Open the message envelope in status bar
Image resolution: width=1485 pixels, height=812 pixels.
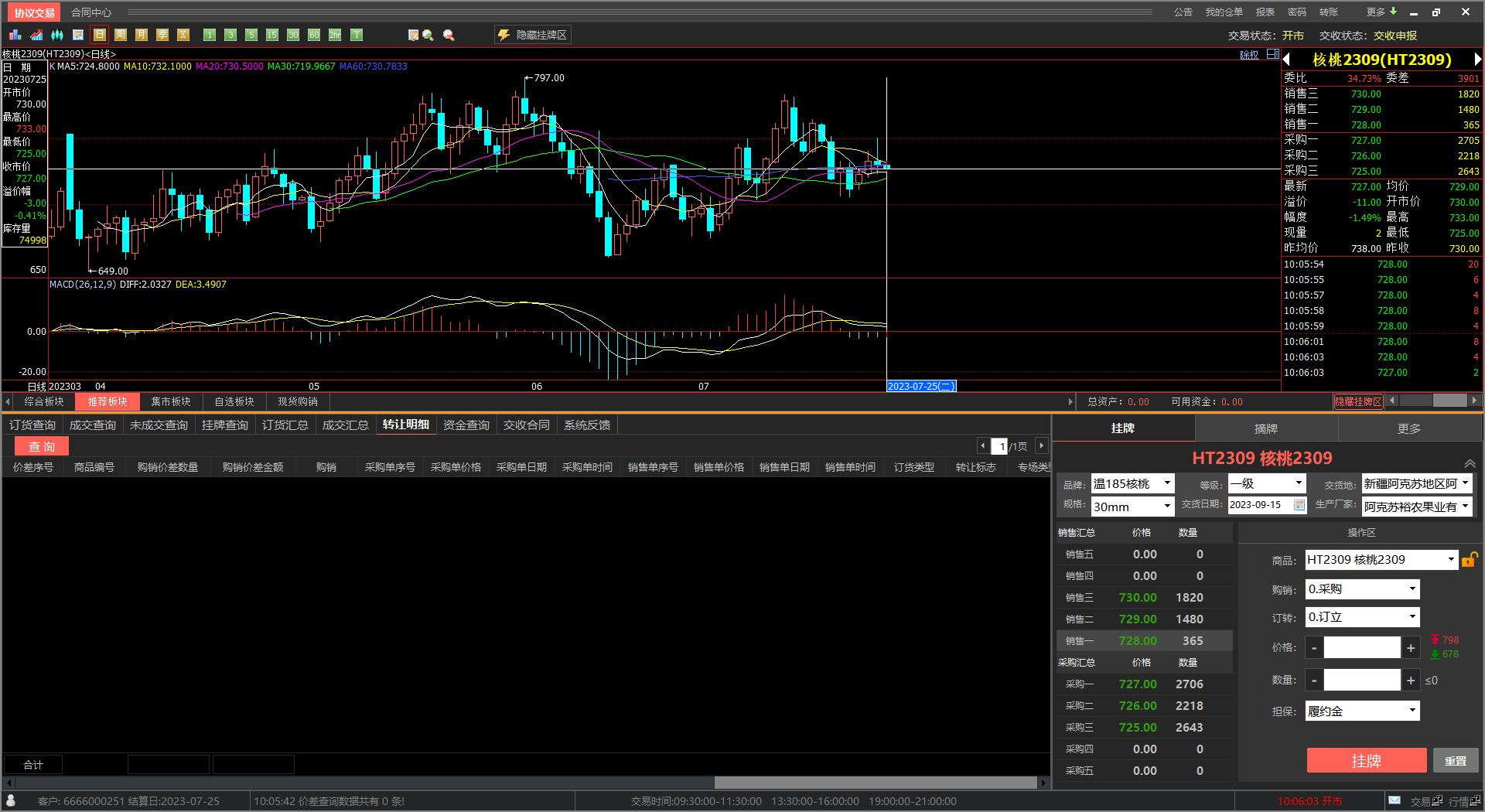[x=1394, y=800]
